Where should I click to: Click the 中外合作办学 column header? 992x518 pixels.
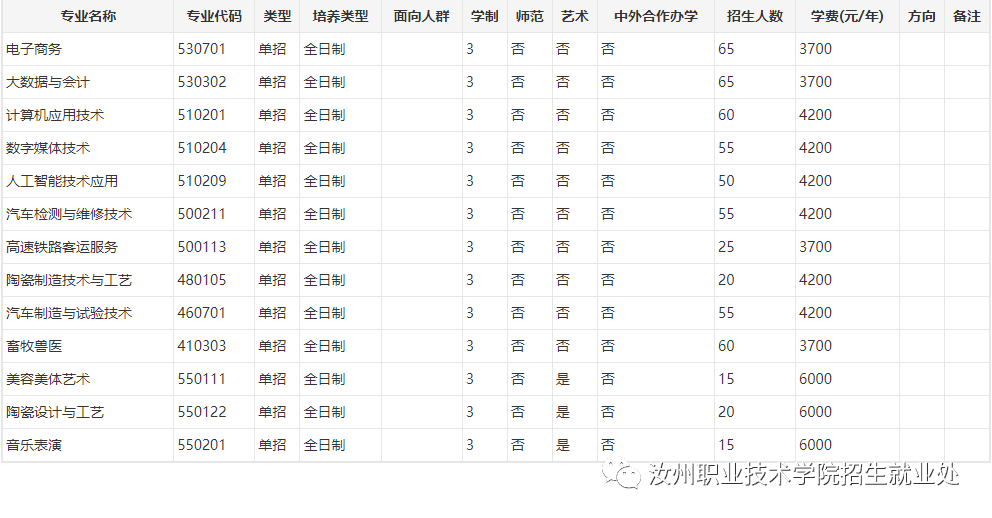coord(656,17)
